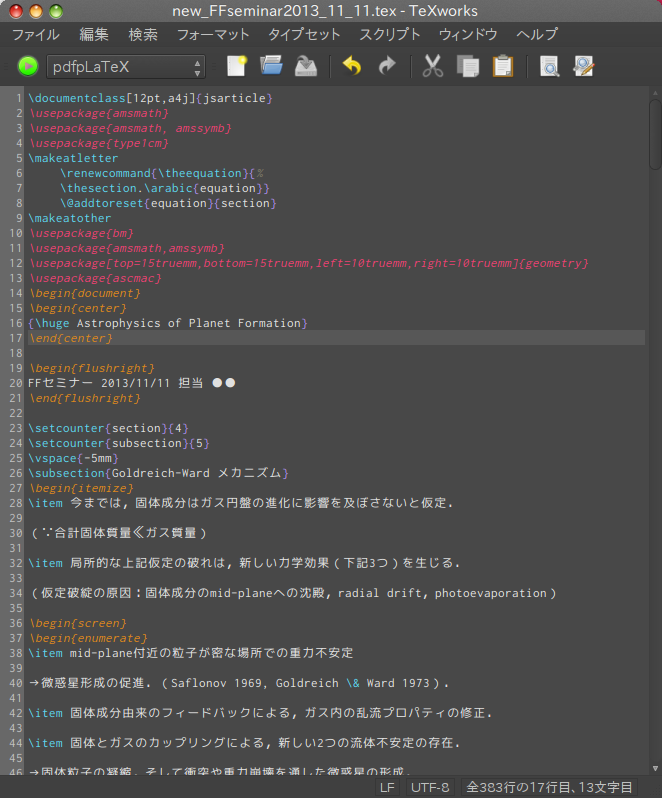The width and height of the screenshot is (662, 798).
Task: Click the Copy icon
Action: 468,66
